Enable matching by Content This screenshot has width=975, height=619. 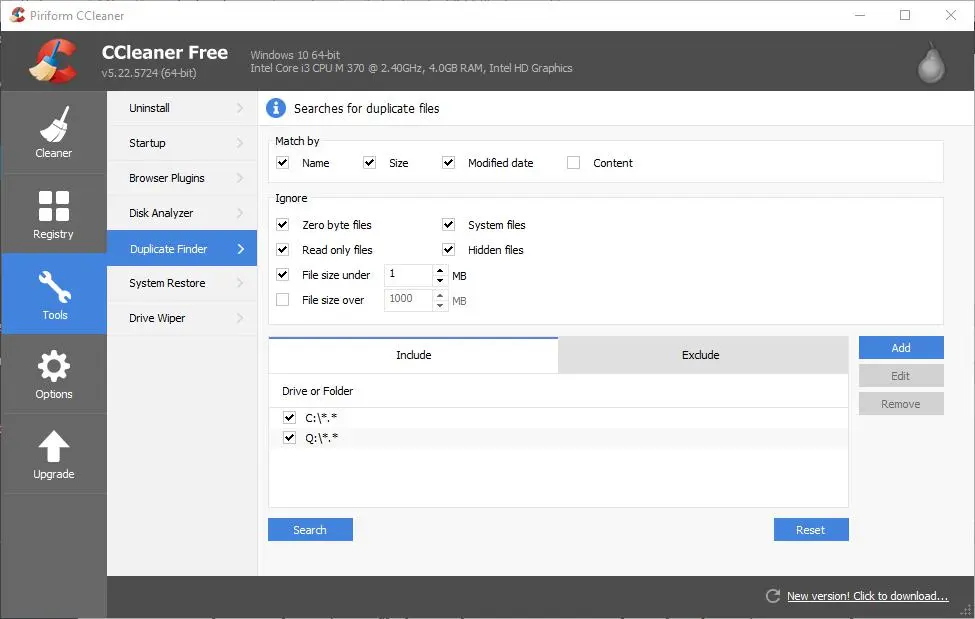click(x=573, y=162)
